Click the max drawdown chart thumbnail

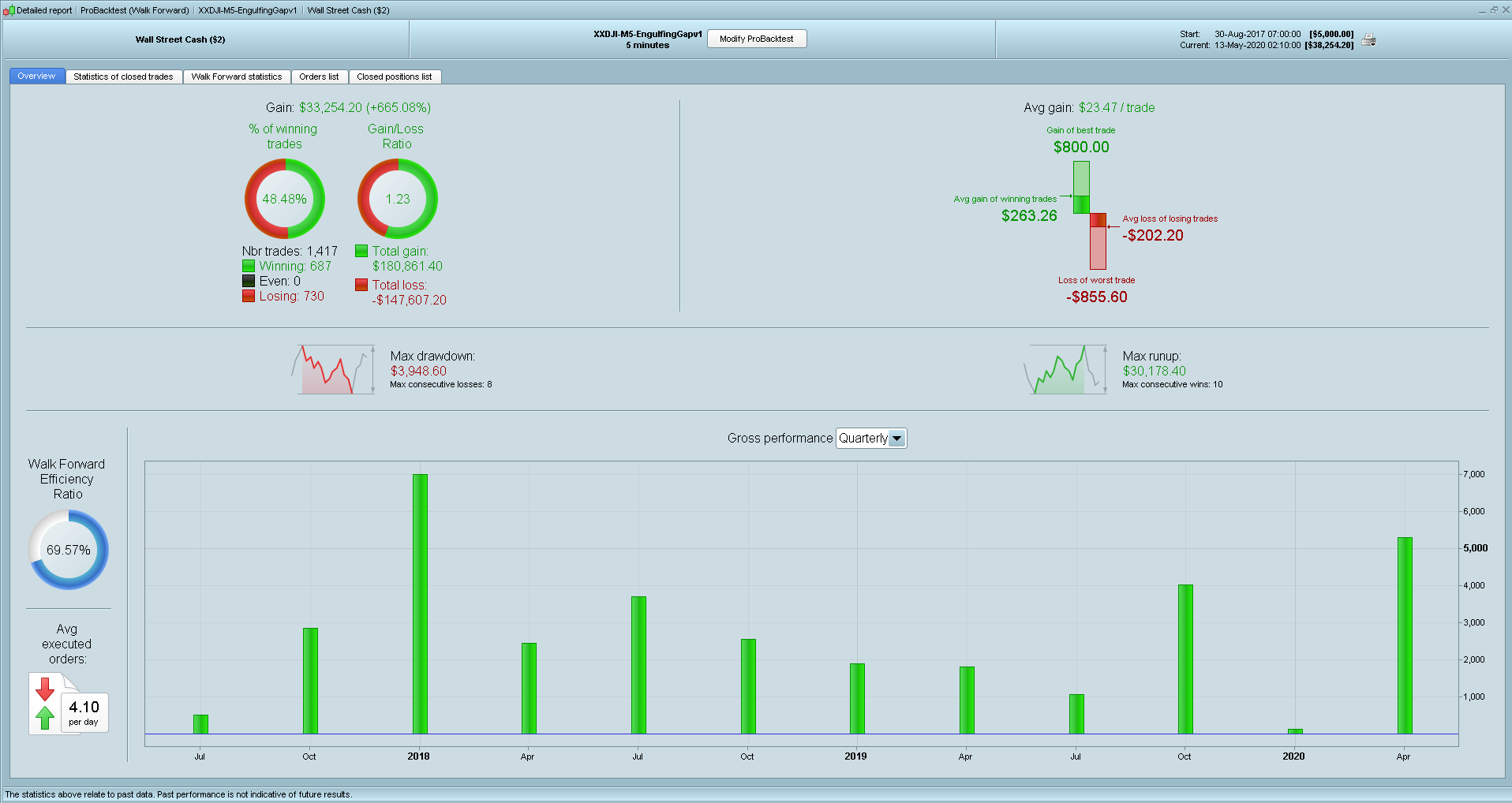333,369
